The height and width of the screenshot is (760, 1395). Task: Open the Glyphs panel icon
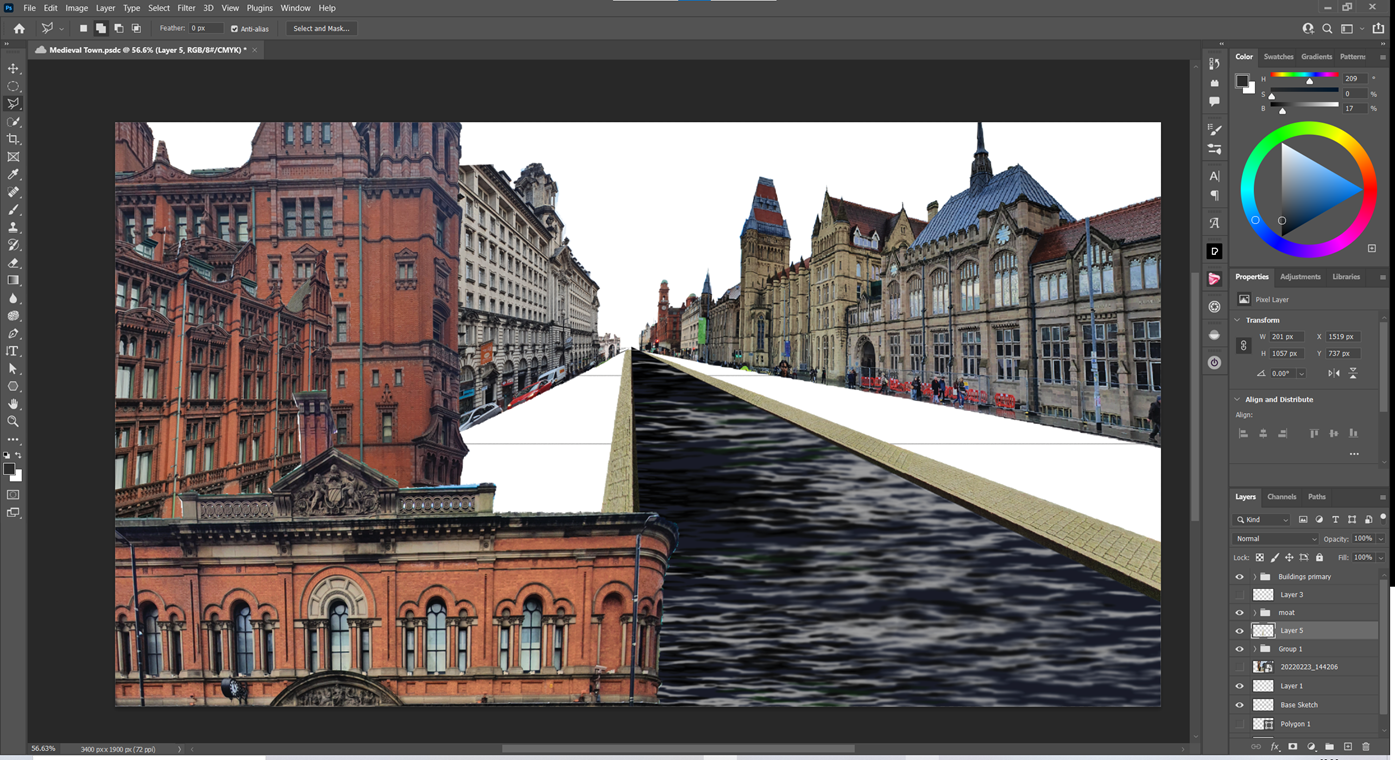point(1214,224)
